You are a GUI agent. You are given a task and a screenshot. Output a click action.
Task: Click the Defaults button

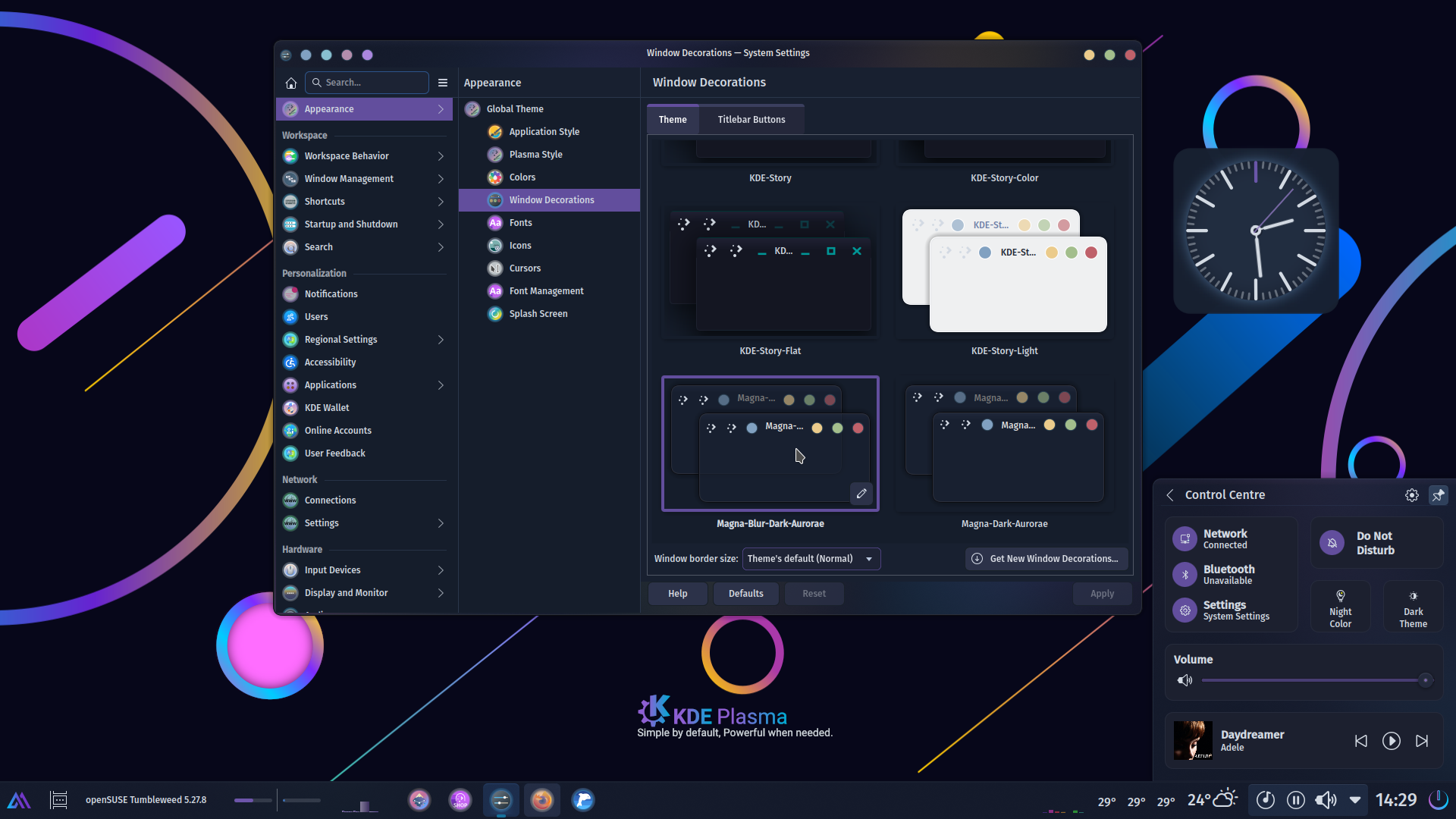[x=746, y=594]
